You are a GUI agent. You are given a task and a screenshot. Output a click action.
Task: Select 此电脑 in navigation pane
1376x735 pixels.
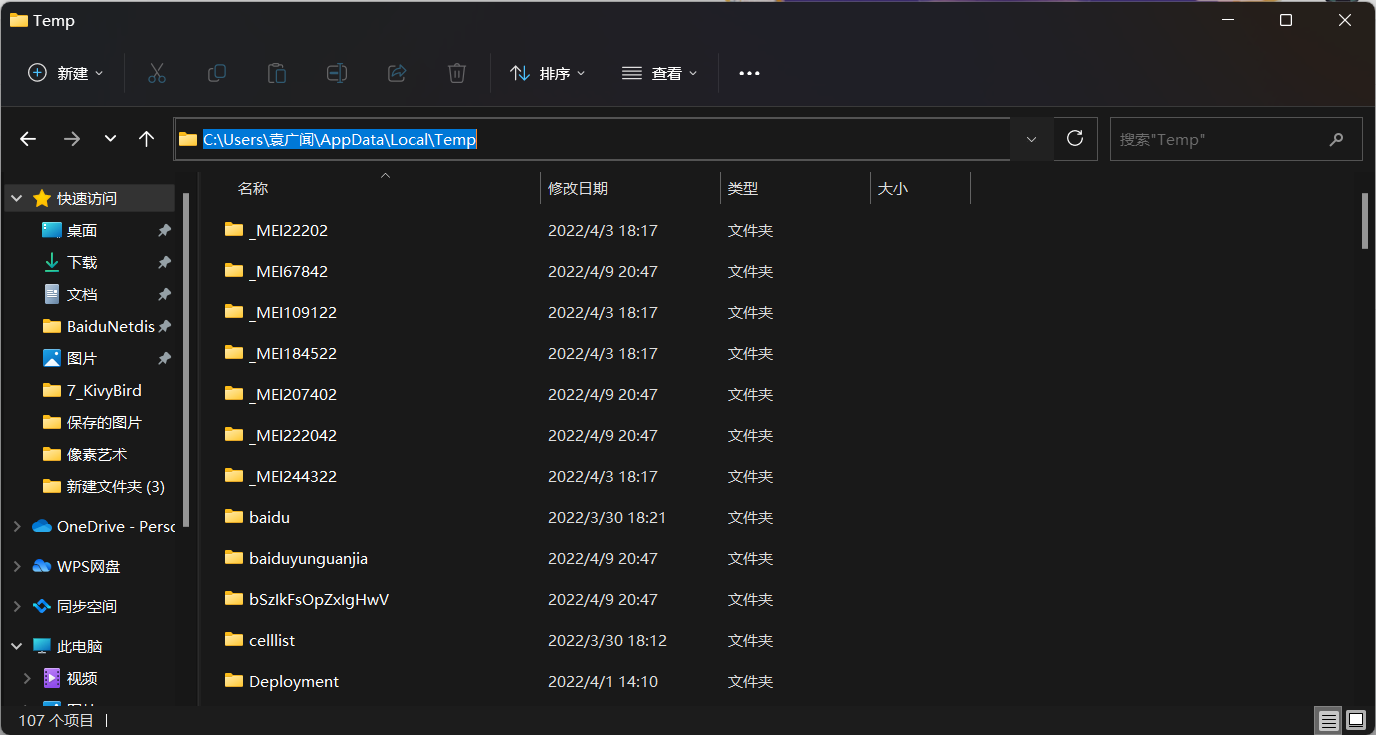point(79,646)
